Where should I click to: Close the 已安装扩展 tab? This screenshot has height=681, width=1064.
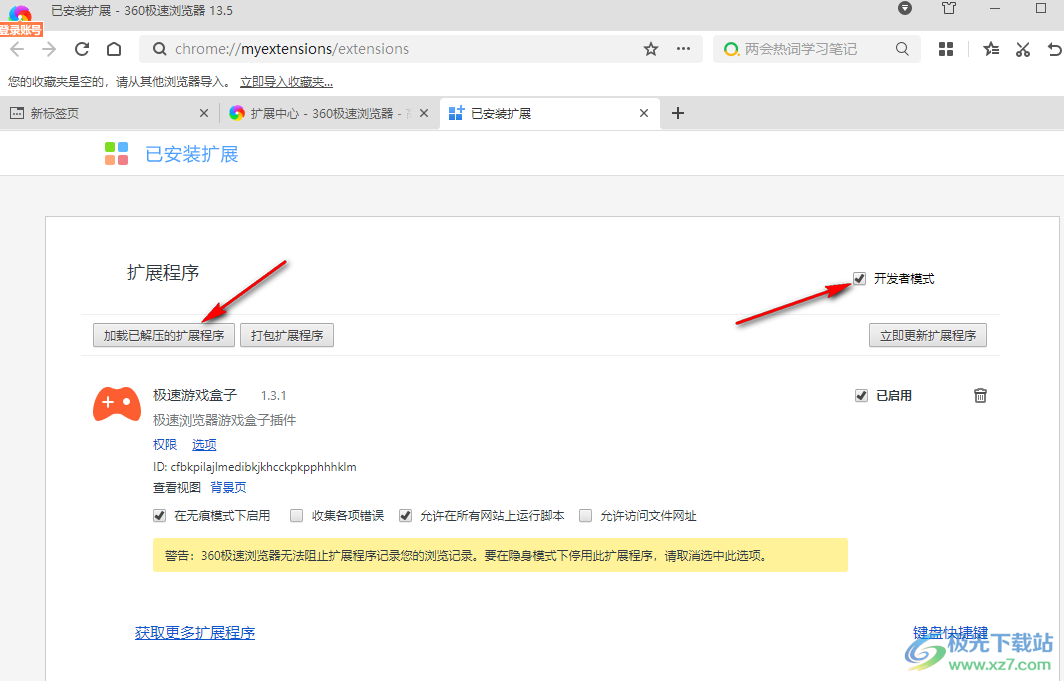[644, 113]
